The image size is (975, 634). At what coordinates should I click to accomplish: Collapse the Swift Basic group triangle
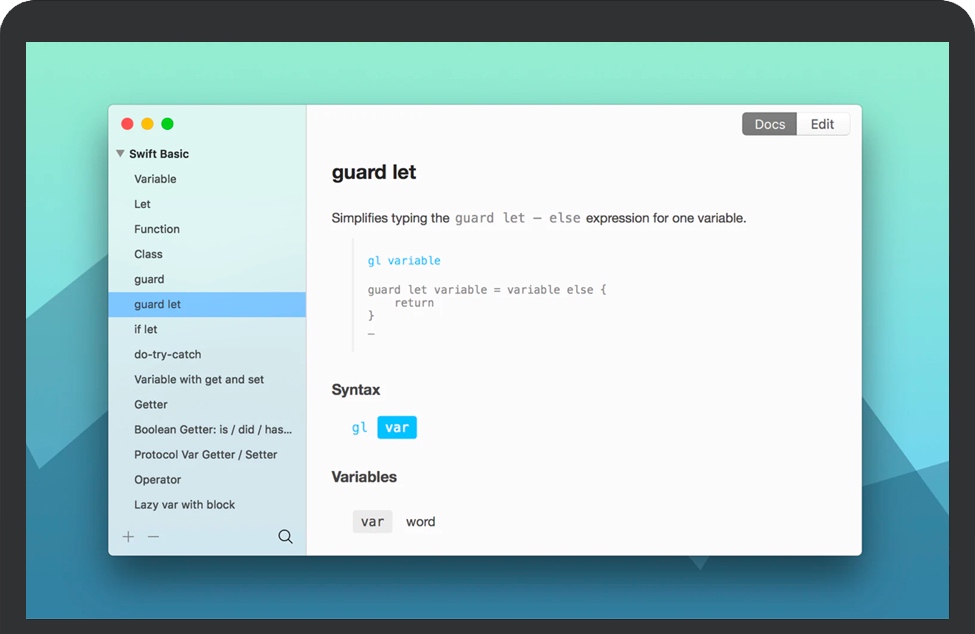120,154
